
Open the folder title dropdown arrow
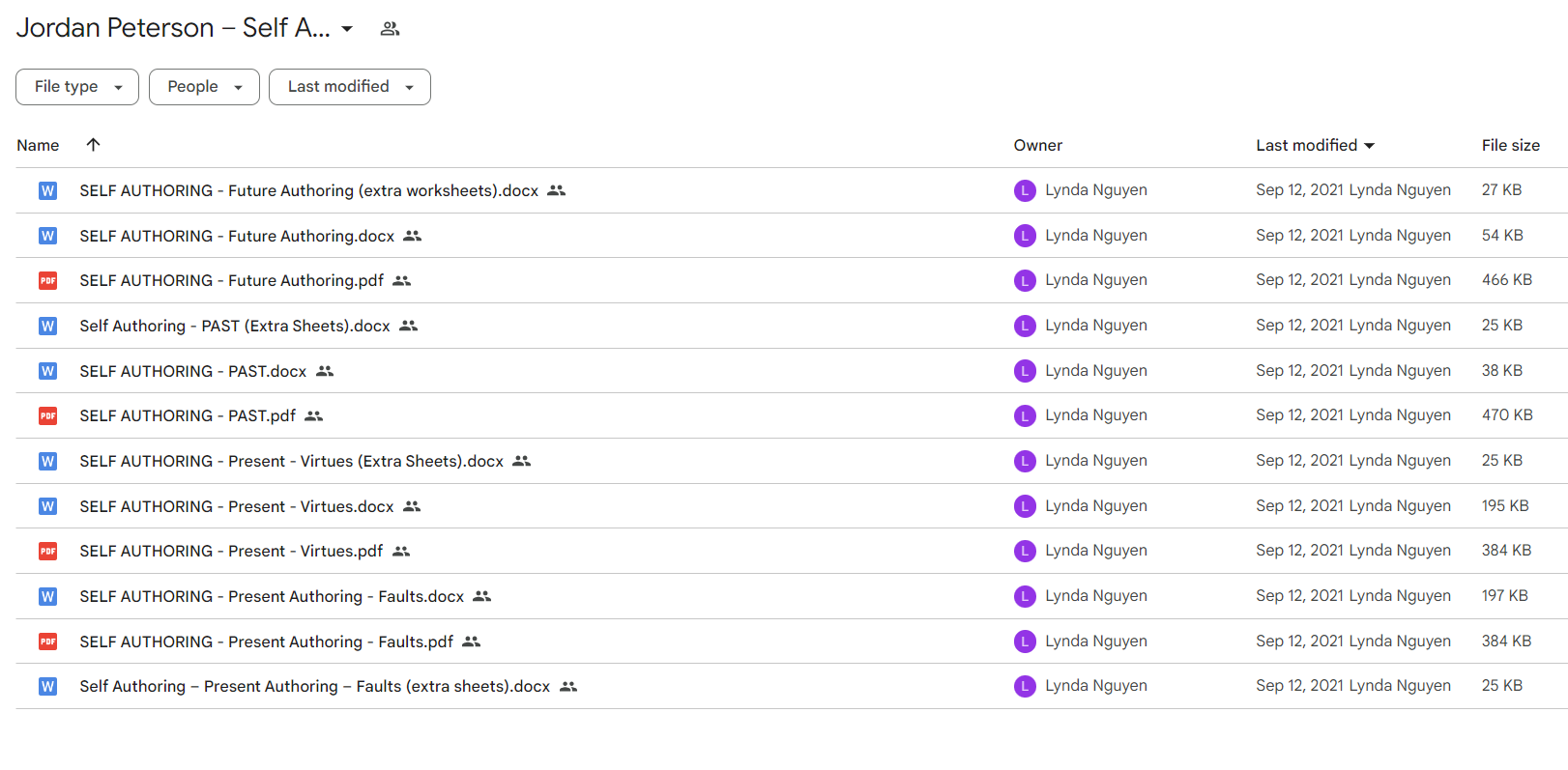pos(347,29)
